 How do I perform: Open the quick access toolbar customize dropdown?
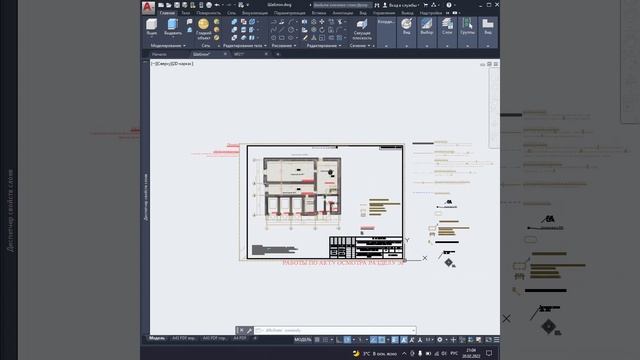[x=248, y=5]
